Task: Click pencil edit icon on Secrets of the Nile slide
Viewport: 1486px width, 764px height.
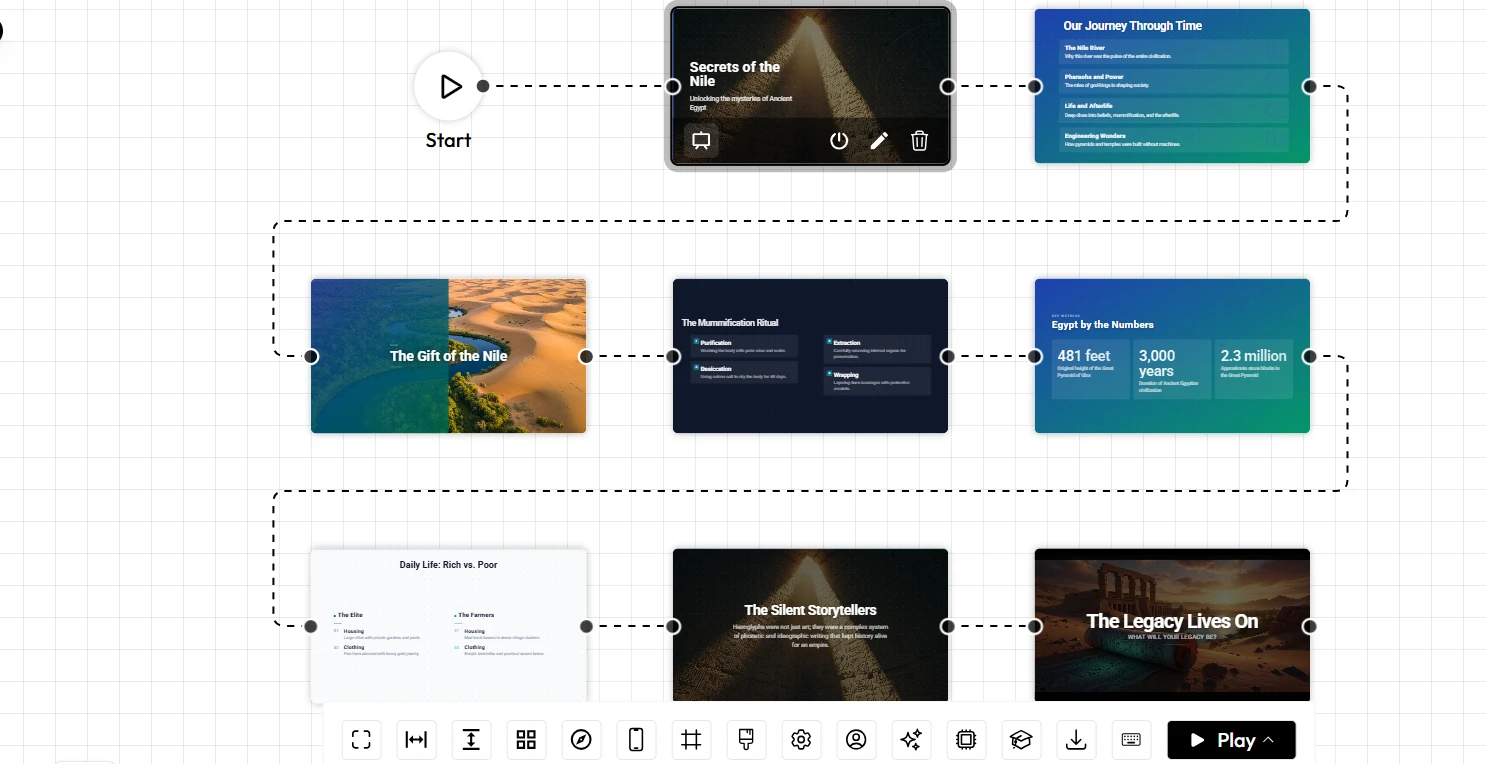Action: [x=879, y=141]
